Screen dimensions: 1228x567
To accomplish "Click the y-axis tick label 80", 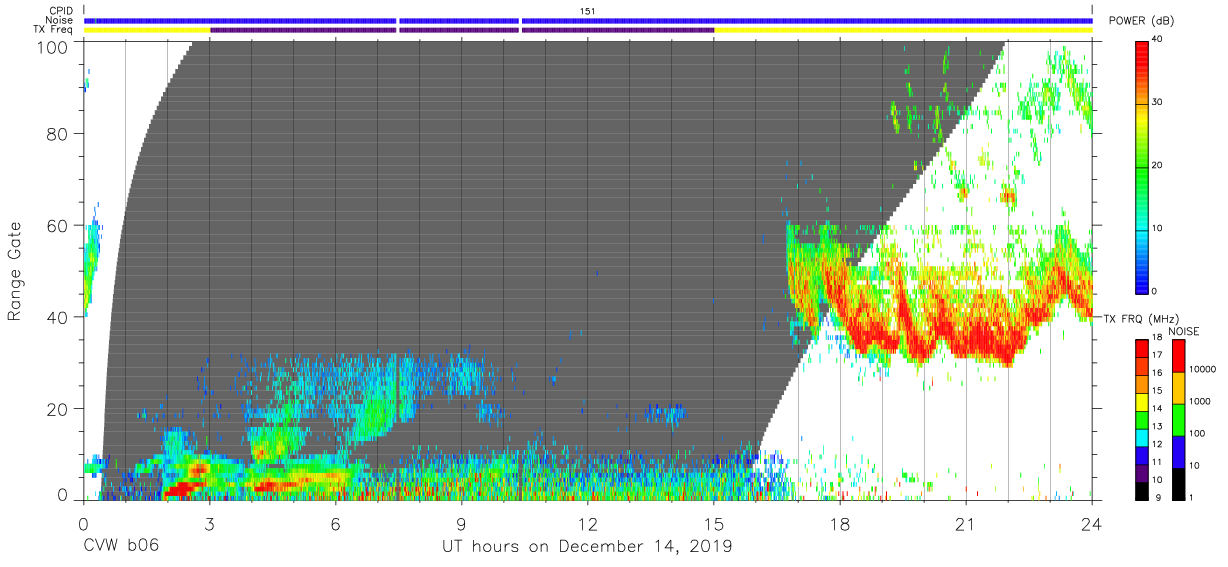I will (58, 133).
